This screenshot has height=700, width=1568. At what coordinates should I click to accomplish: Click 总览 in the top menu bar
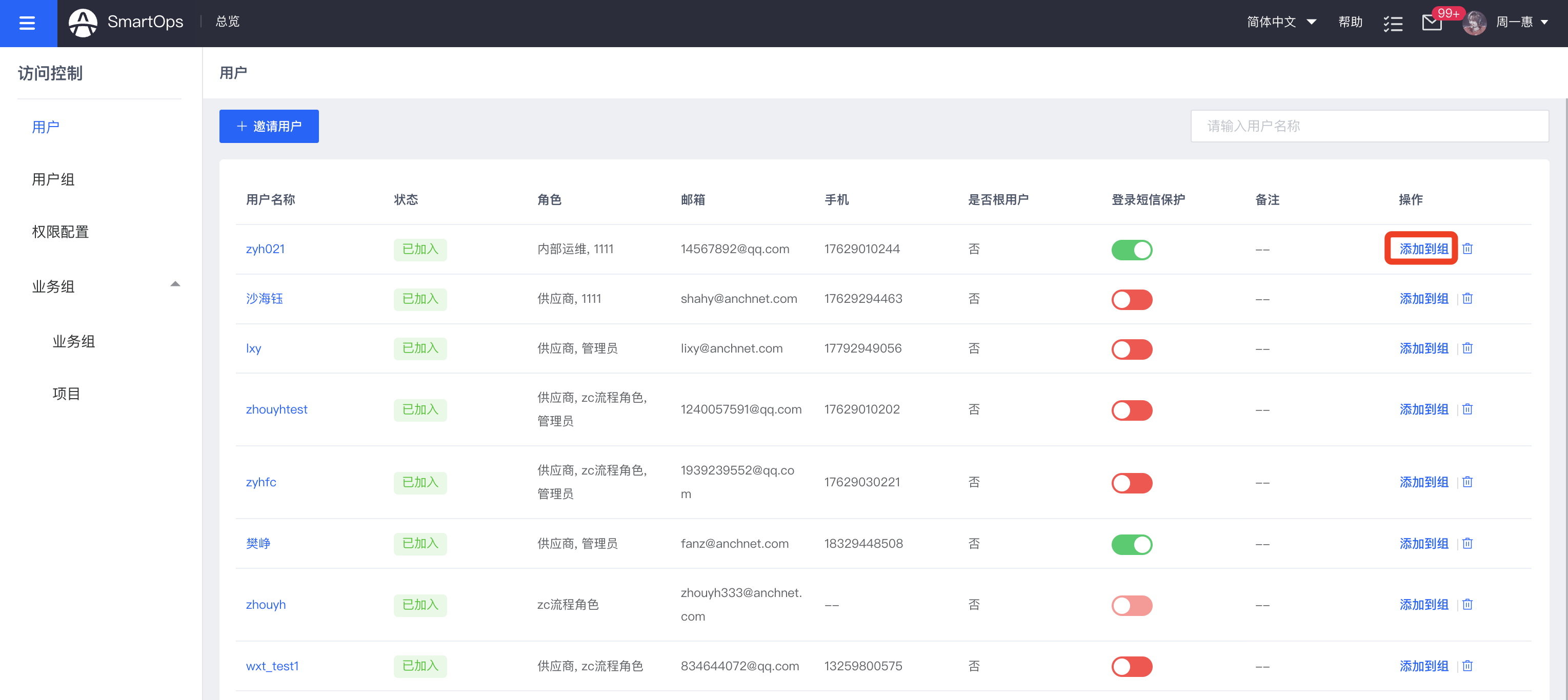(x=227, y=22)
